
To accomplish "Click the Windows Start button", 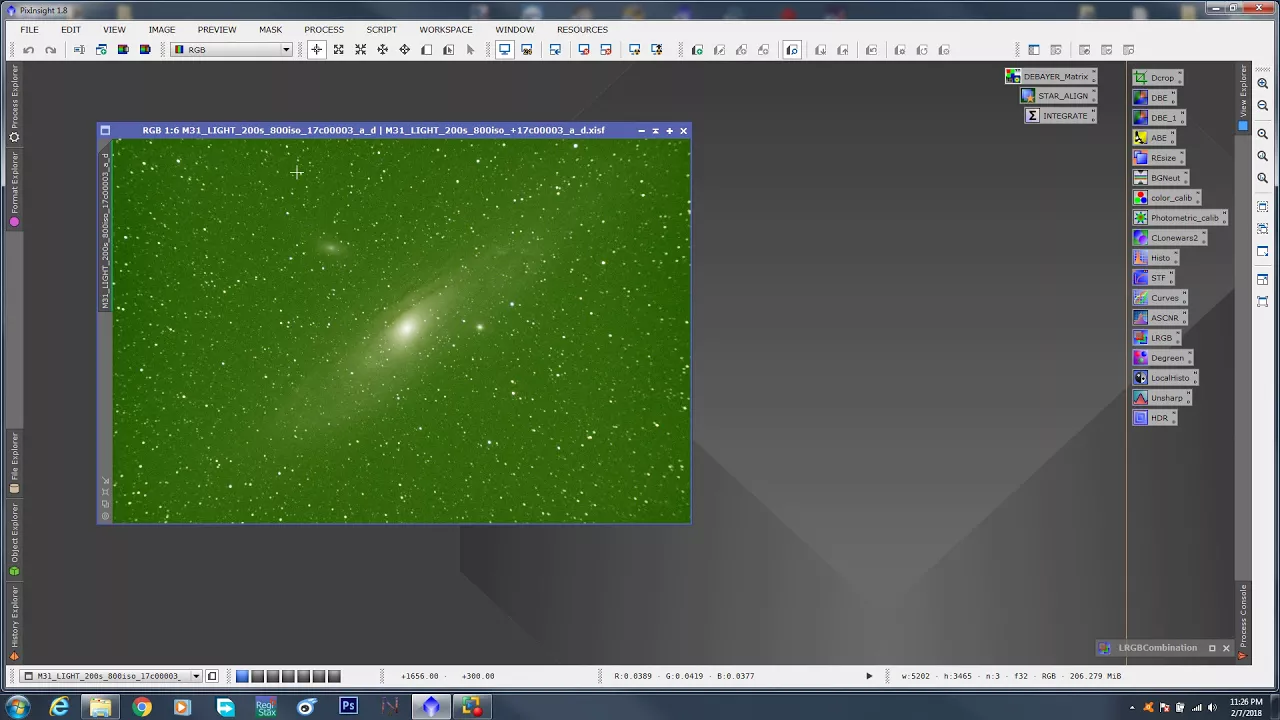I will pyautogui.click(x=17, y=707).
